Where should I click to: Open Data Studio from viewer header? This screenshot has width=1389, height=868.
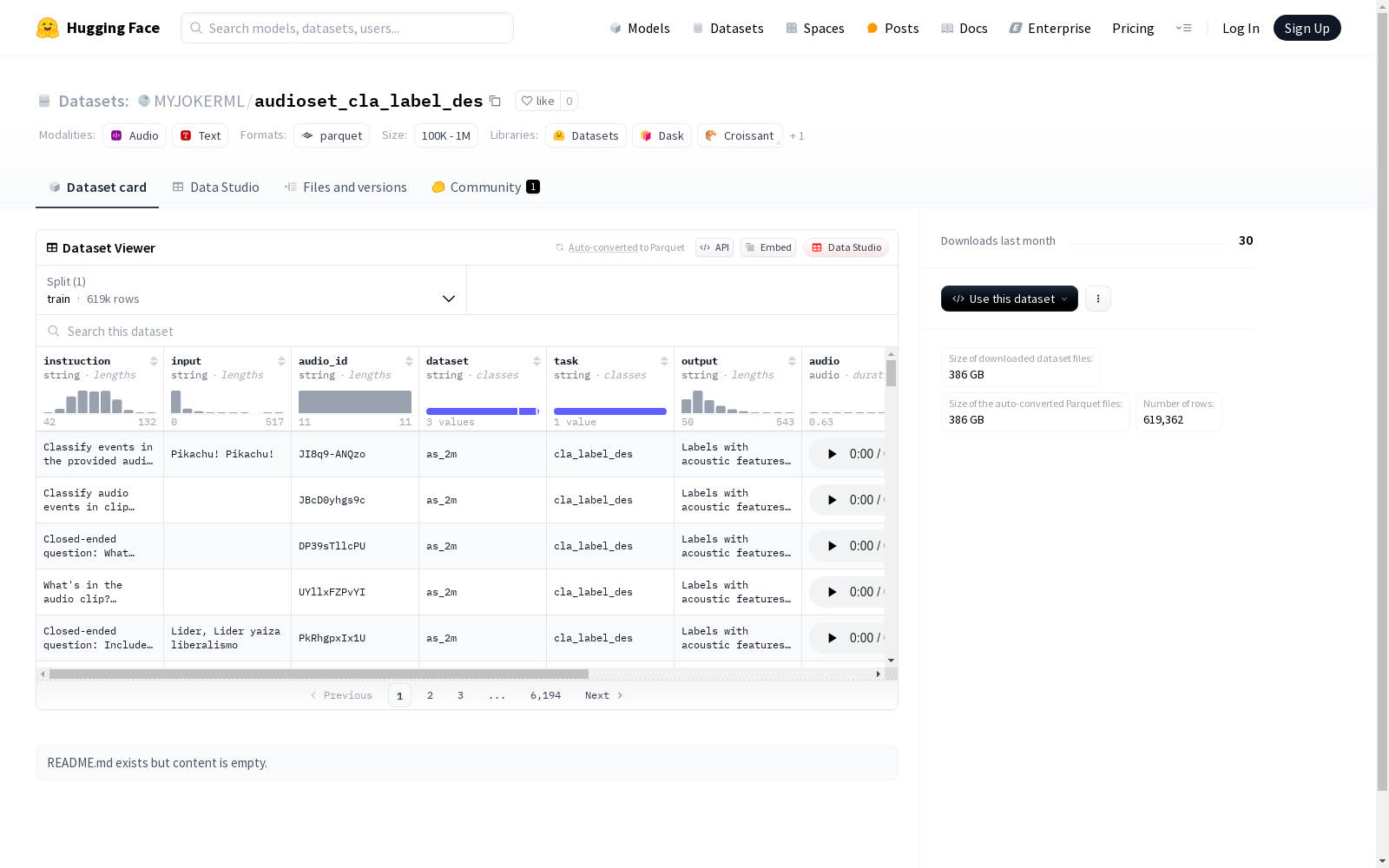(x=846, y=247)
